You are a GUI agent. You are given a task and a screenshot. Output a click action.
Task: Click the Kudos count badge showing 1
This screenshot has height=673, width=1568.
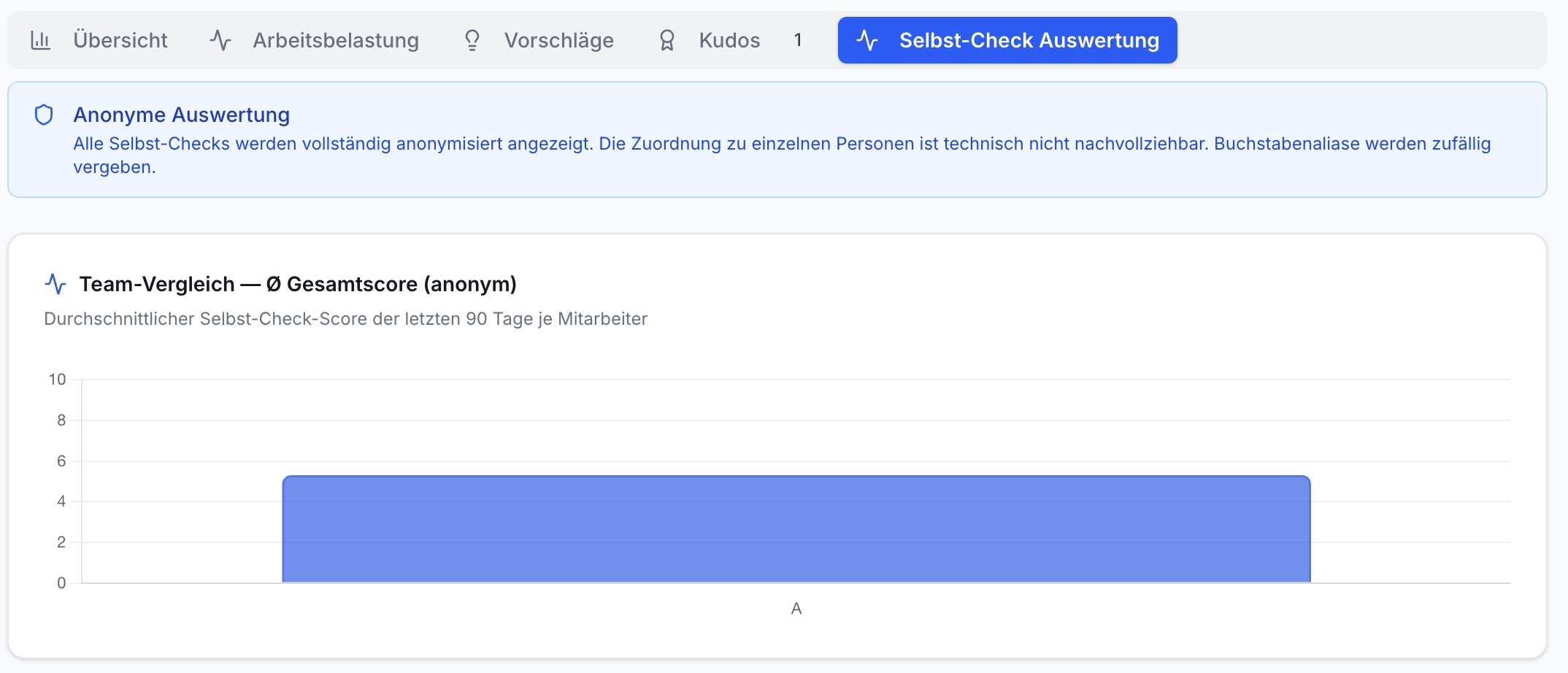[x=798, y=40]
